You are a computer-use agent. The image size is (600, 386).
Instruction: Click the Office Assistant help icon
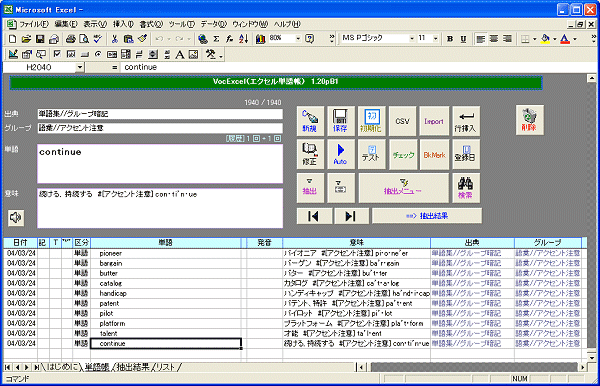(x=310, y=39)
